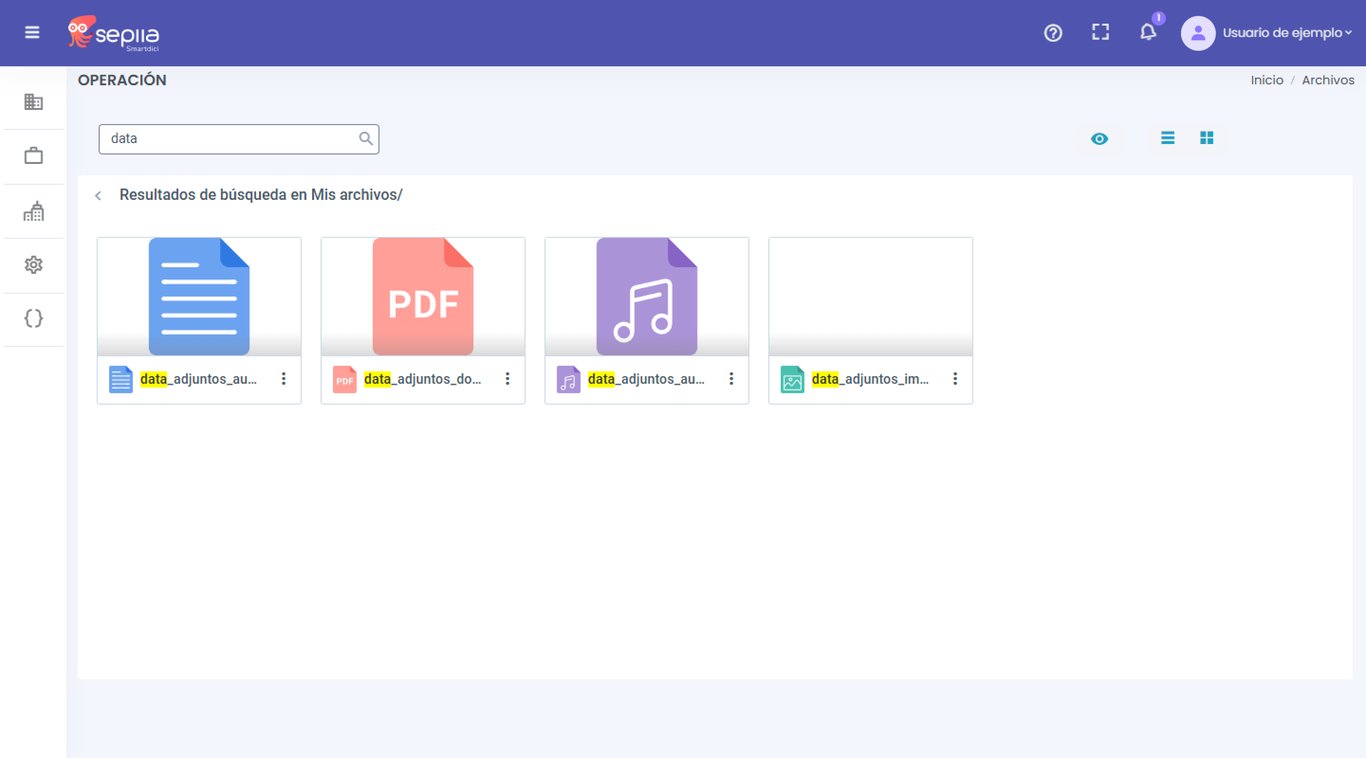Click the magnifier search icon

(366, 139)
